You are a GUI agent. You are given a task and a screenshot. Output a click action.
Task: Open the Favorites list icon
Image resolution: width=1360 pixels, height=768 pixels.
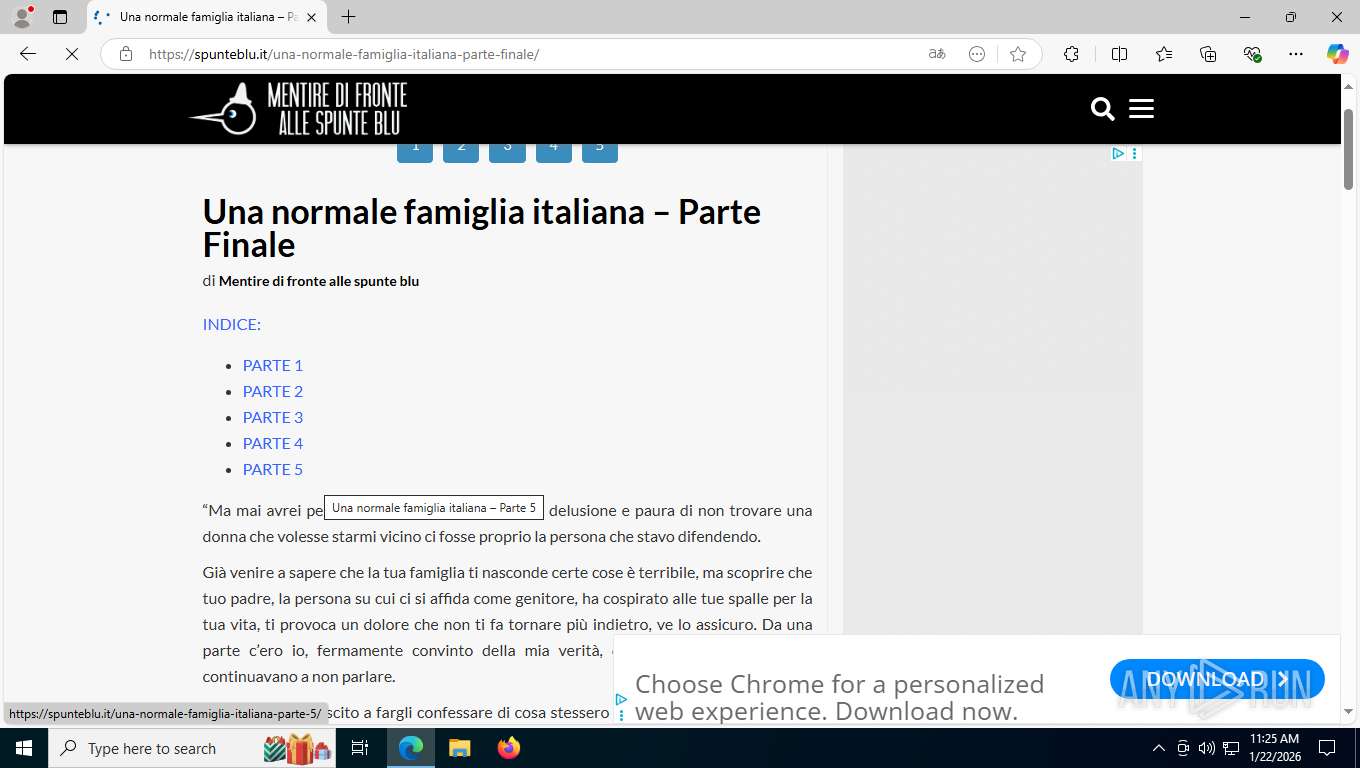1164,54
